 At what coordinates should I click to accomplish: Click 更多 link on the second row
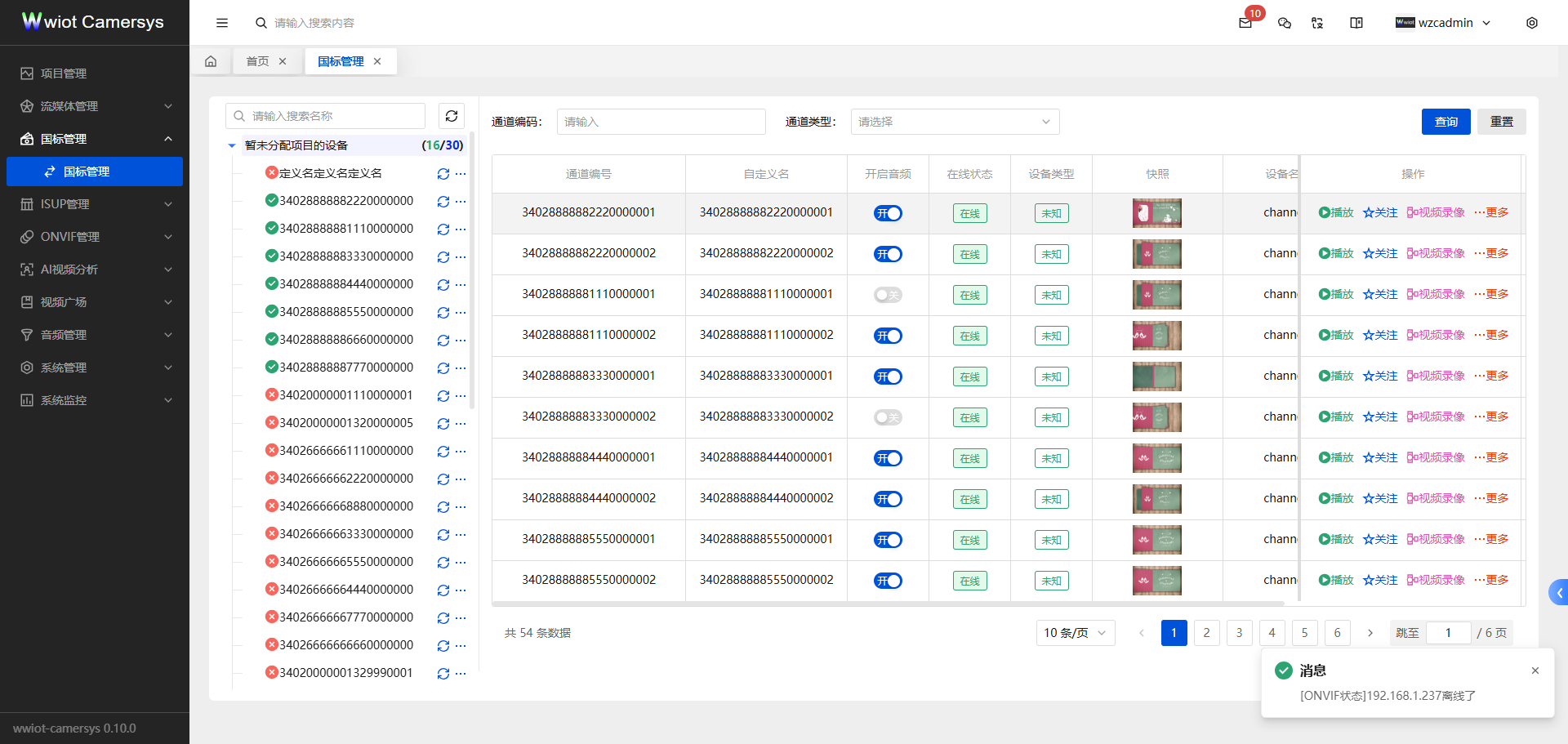tap(1497, 253)
